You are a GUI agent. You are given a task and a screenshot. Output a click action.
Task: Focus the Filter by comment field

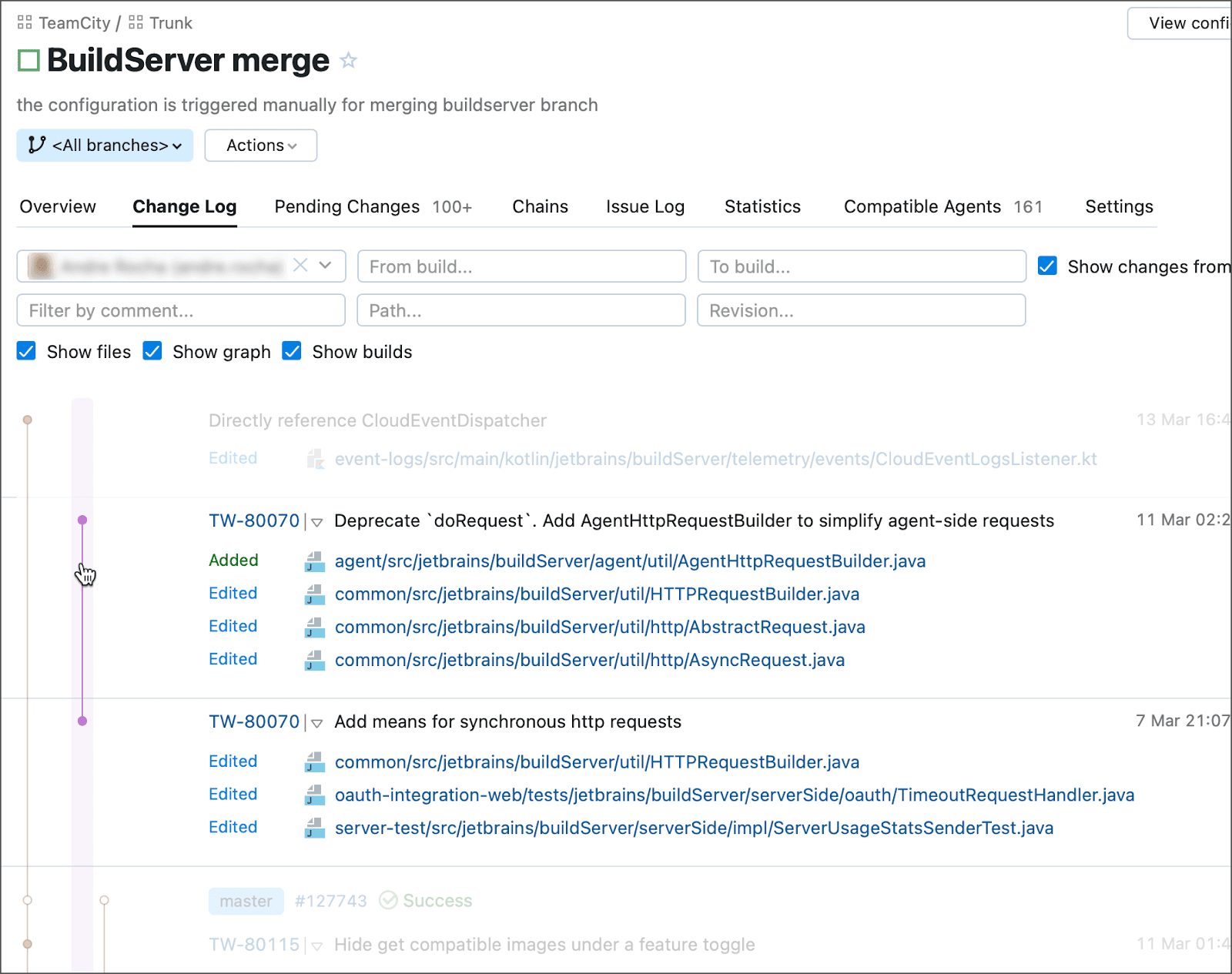[x=181, y=310]
